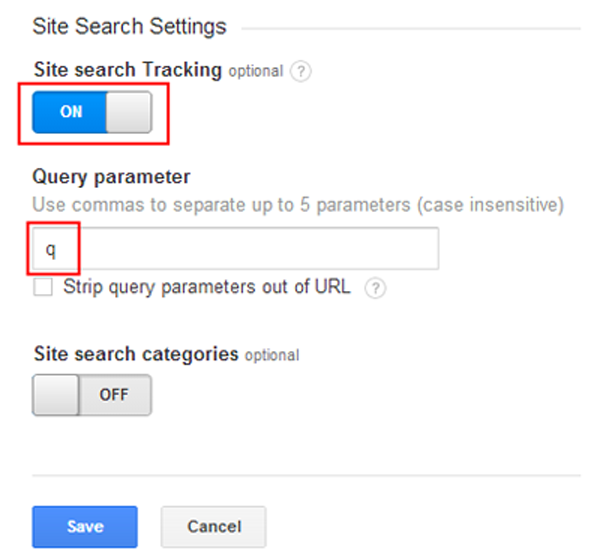The height and width of the screenshot is (560, 600).
Task: Click the Site search Tracking label
Action: (x=128, y=70)
